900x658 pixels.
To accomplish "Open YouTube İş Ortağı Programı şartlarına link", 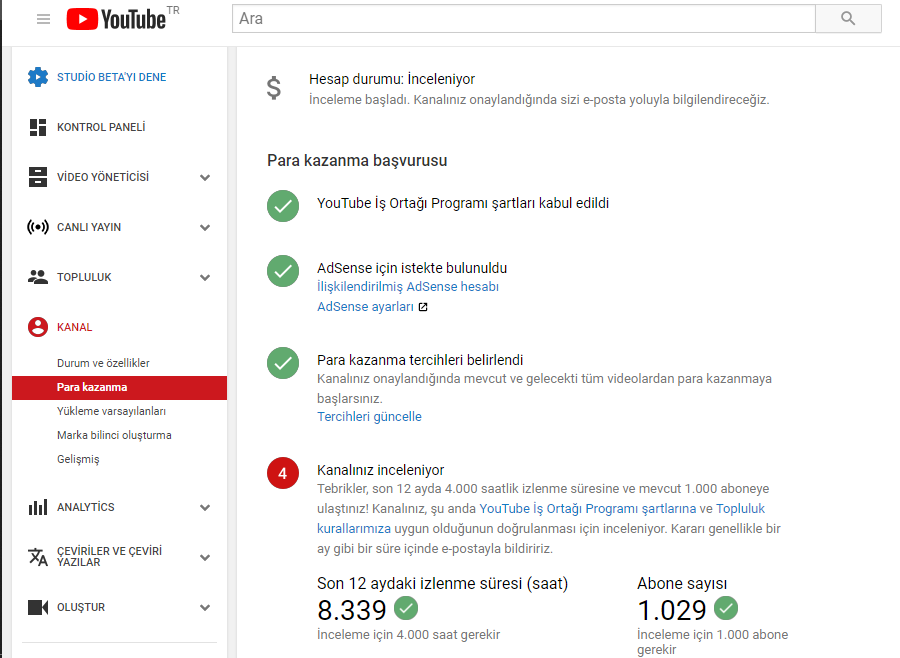I will click(588, 508).
